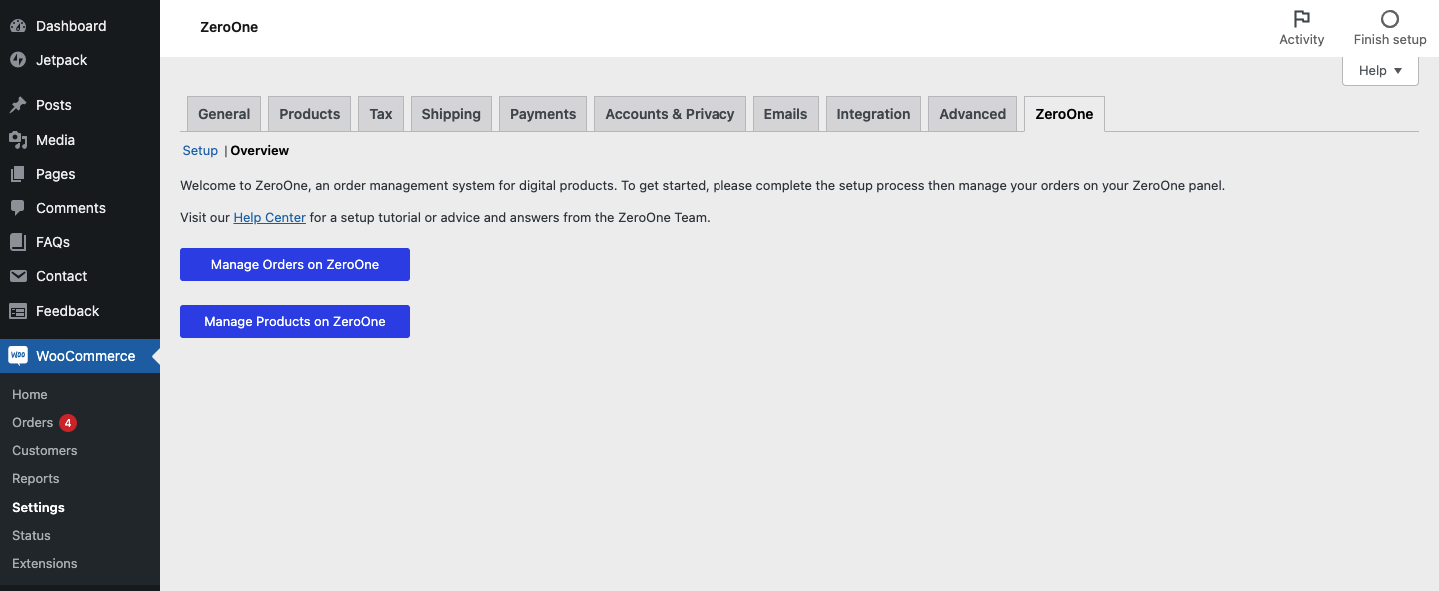
Task: Open the Accounts & Privacy tab
Action: [x=670, y=114]
